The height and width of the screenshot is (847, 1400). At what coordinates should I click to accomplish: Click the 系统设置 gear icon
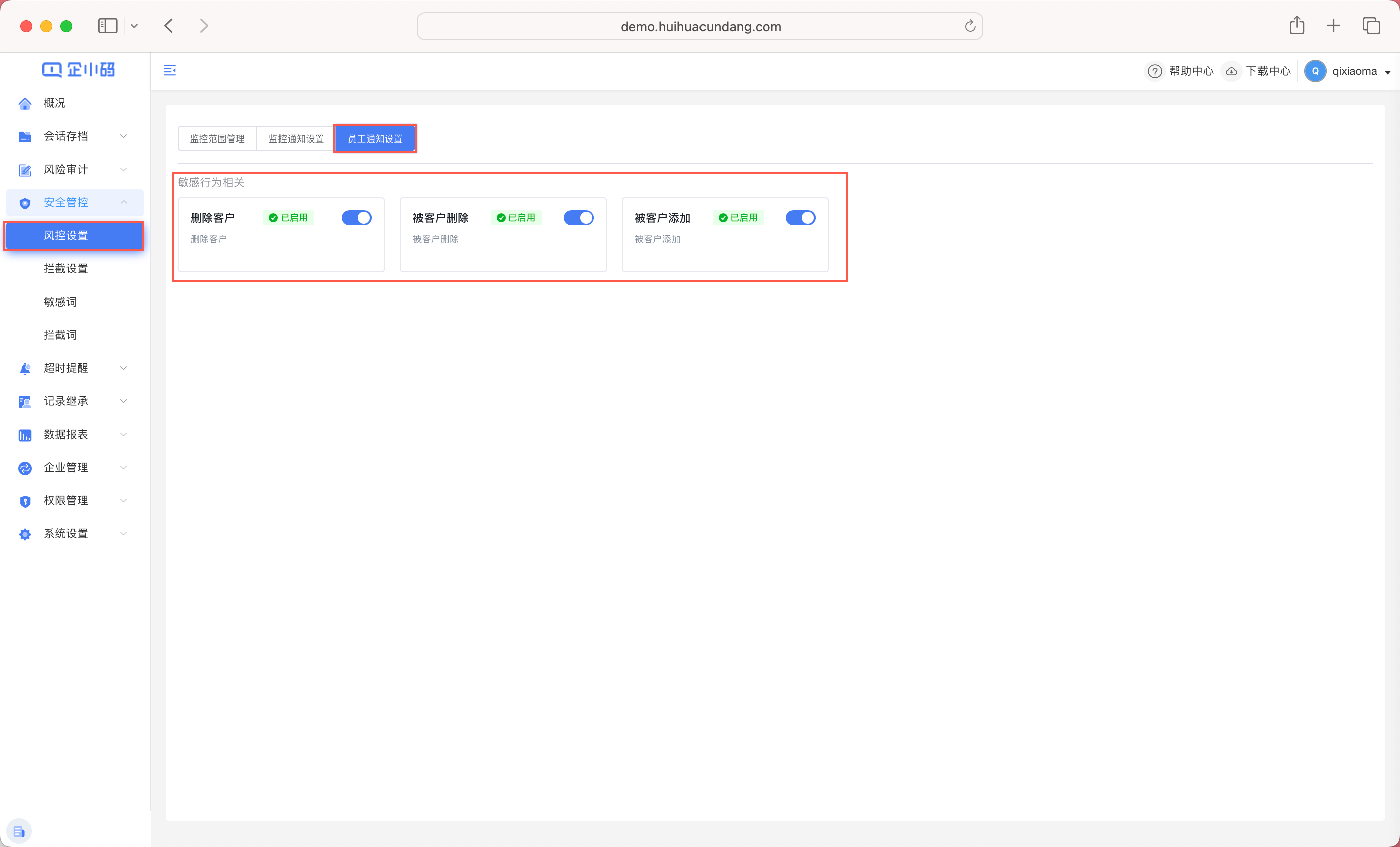[x=25, y=534]
